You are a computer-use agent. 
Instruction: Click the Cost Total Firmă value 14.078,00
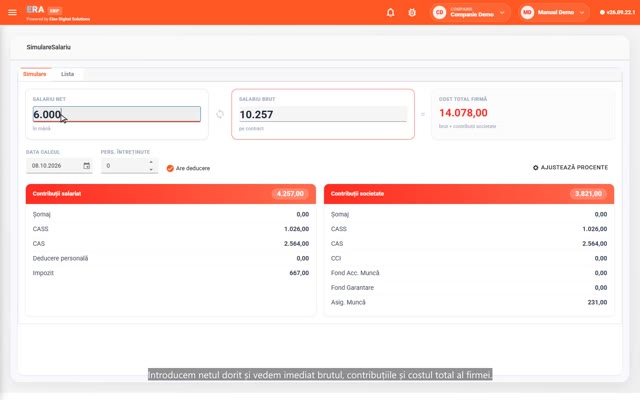(463, 113)
